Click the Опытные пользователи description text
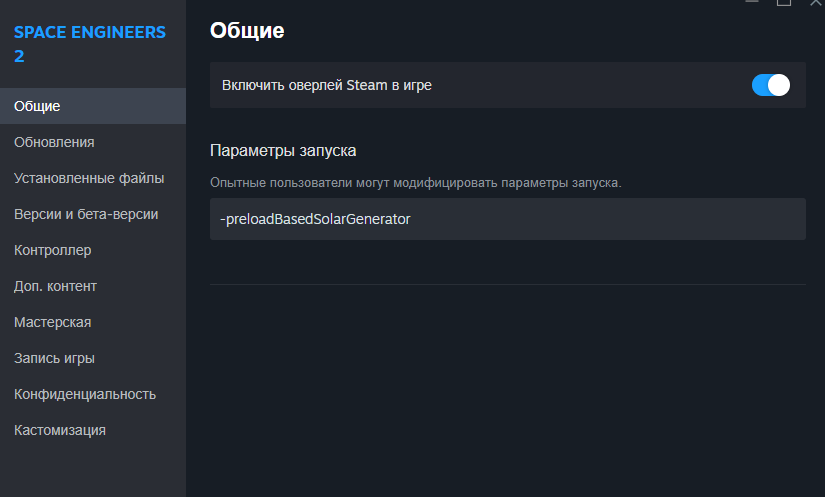 [x=416, y=183]
